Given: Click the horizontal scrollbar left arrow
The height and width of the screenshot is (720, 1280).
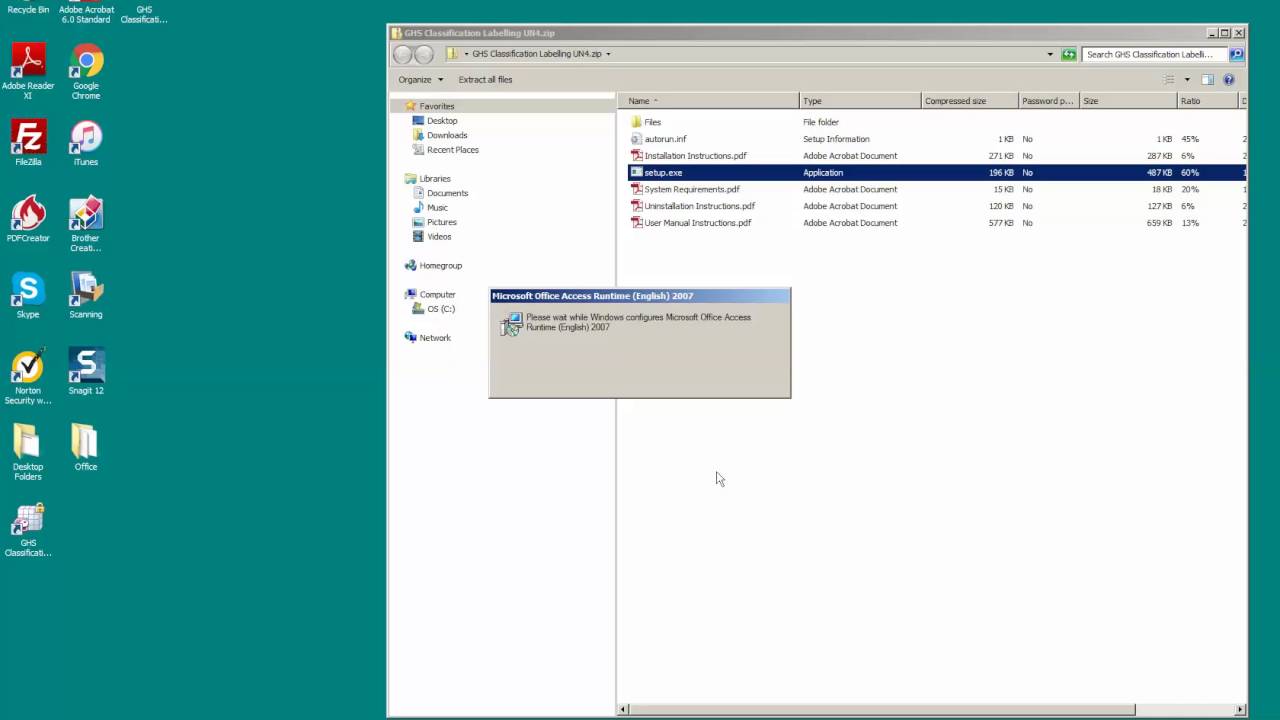Looking at the screenshot, I should coord(624,710).
